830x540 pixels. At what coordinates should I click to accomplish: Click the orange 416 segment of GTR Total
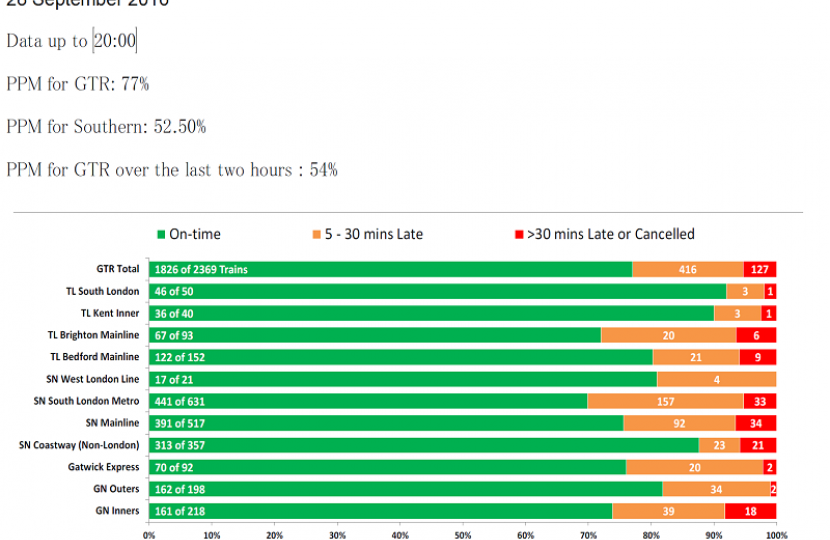[688, 269]
